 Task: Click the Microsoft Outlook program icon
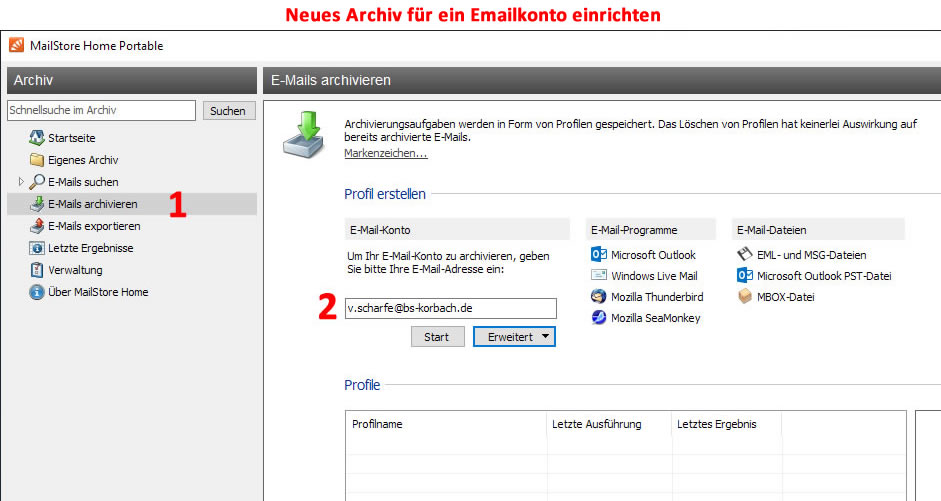[x=598, y=254]
